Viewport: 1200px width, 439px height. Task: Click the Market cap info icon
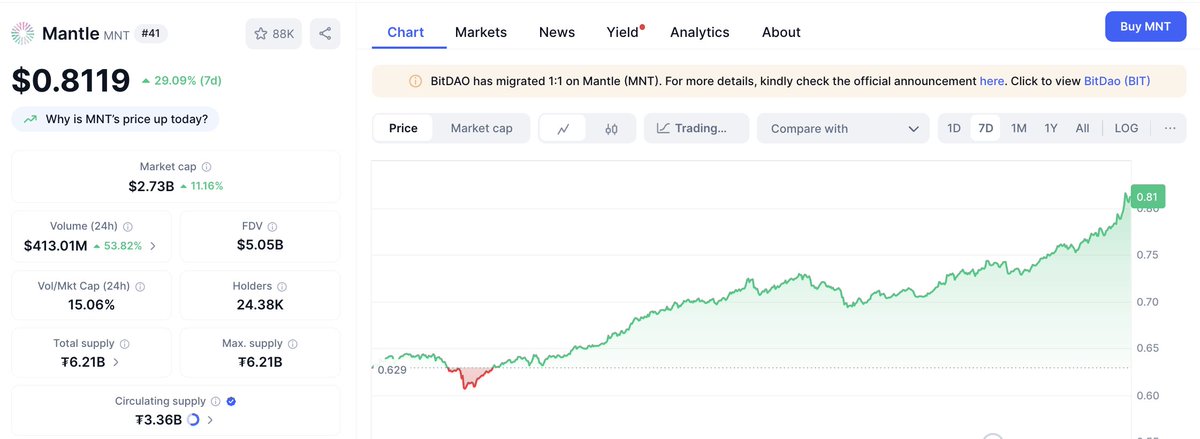[x=207, y=167]
